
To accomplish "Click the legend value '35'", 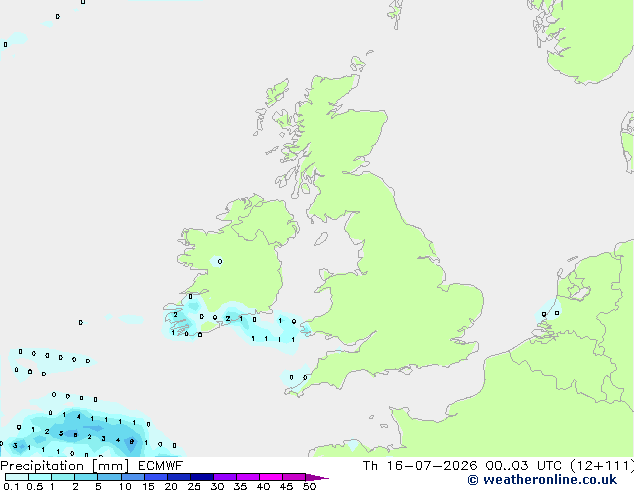I will [x=240, y=486].
